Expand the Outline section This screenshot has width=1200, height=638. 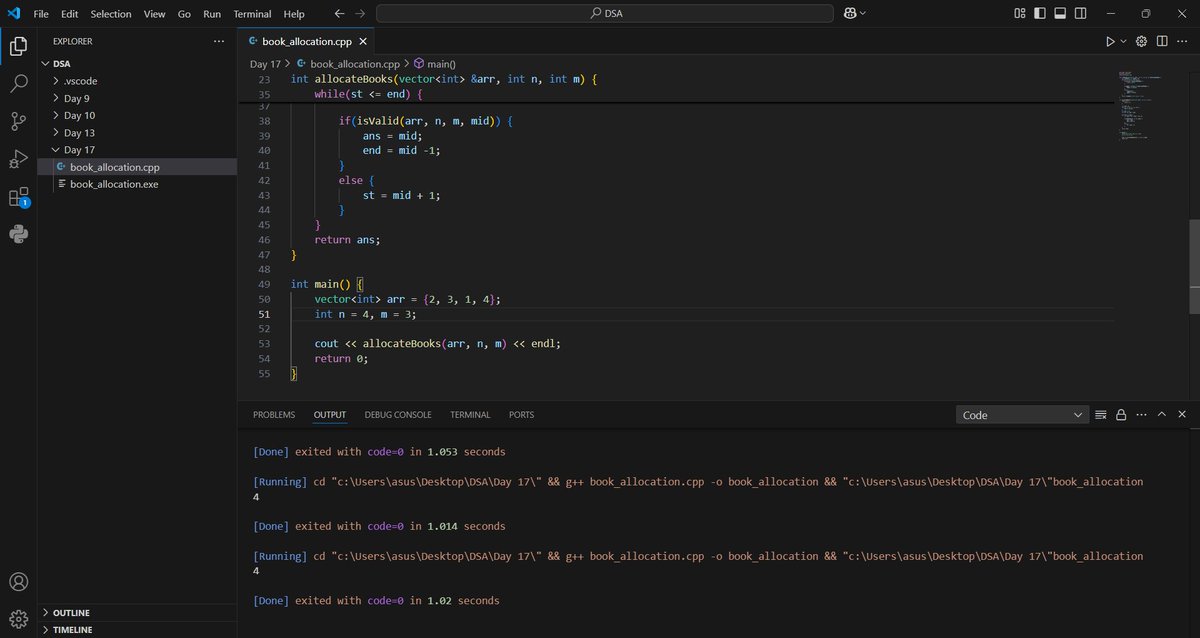137,612
